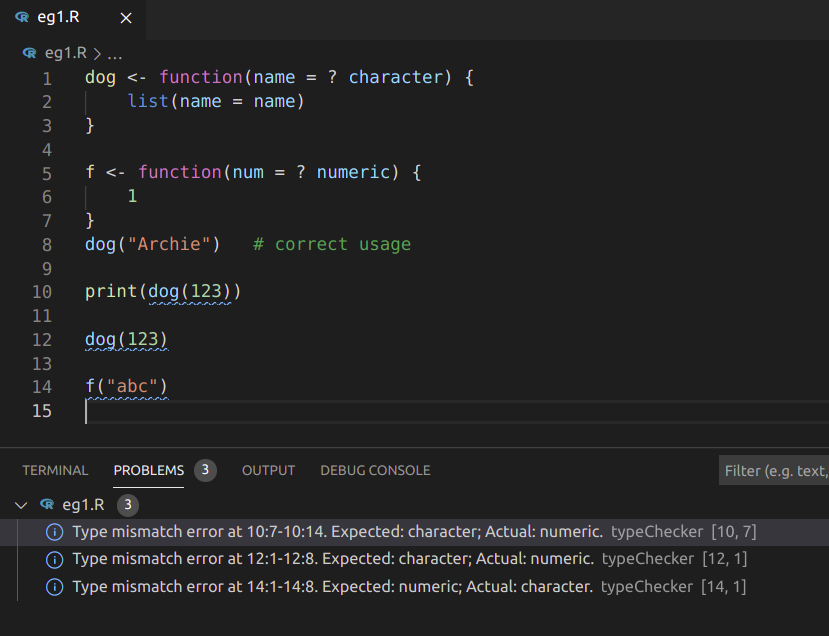Click the eg1.R file row in Problems
The height and width of the screenshot is (636, 829).
(x=414, y=505)
